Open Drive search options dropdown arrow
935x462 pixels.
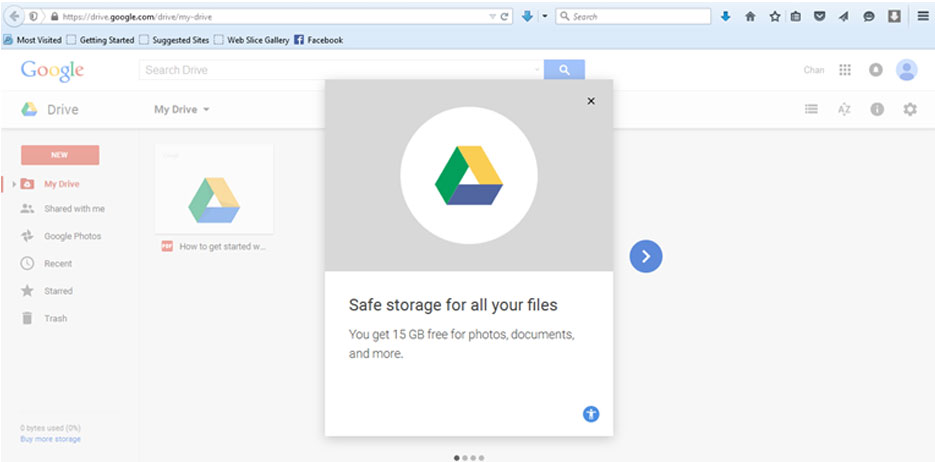click(x=537, y=70)
